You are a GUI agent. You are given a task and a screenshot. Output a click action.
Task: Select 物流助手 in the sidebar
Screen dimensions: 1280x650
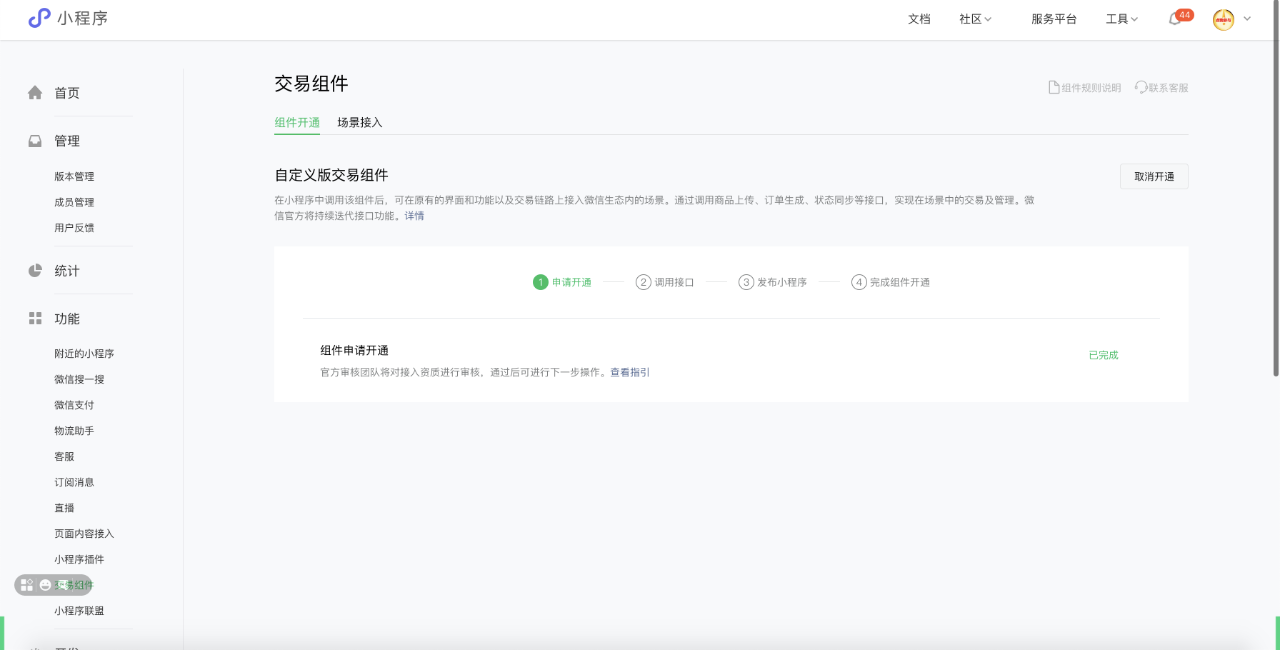pyautogui.click(x=74, y=431)
